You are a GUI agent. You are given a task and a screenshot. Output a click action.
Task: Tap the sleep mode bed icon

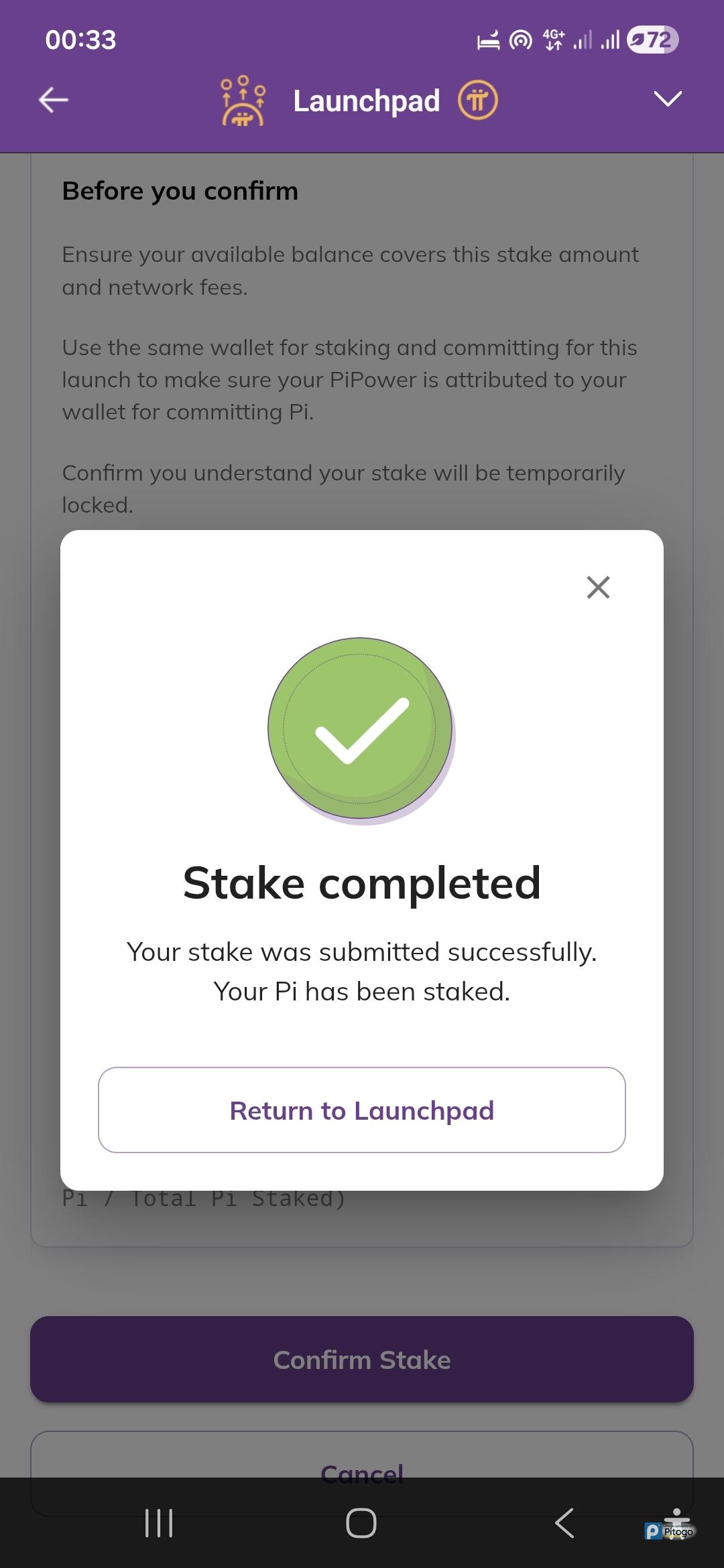pos(488,40)
